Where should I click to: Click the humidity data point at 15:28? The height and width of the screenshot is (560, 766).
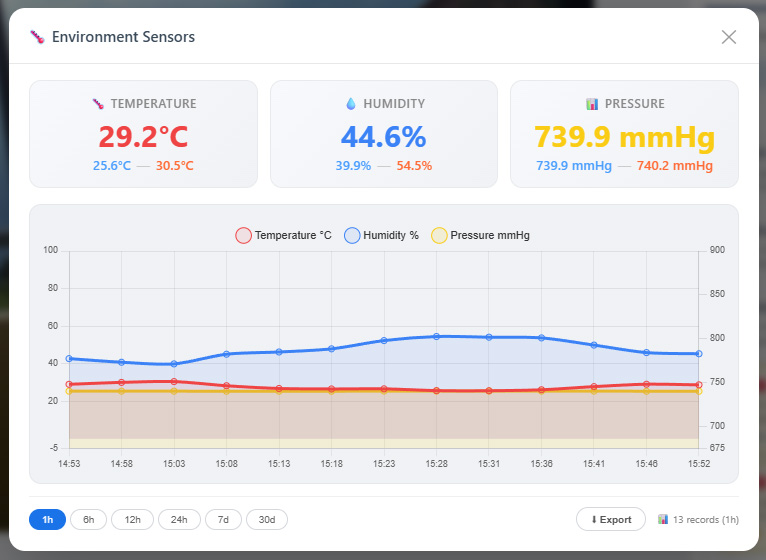pos(437,336)
